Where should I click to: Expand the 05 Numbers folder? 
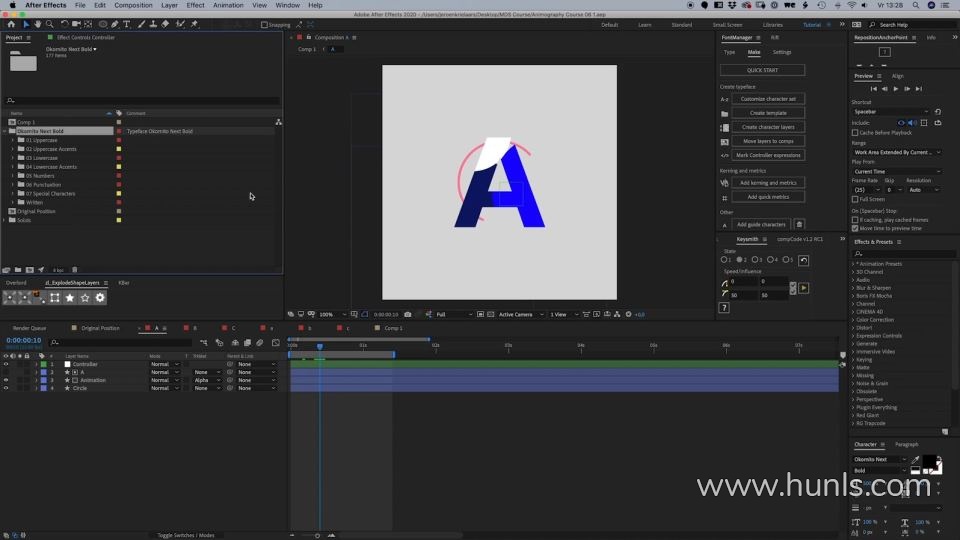(x=13, y=176)
